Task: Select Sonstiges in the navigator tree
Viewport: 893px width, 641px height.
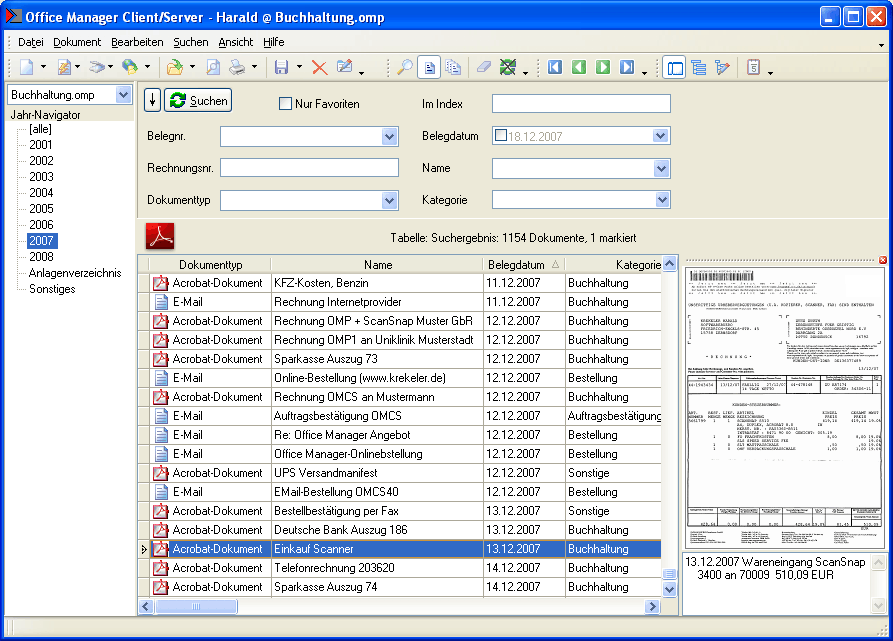Action: pos(52,289)
